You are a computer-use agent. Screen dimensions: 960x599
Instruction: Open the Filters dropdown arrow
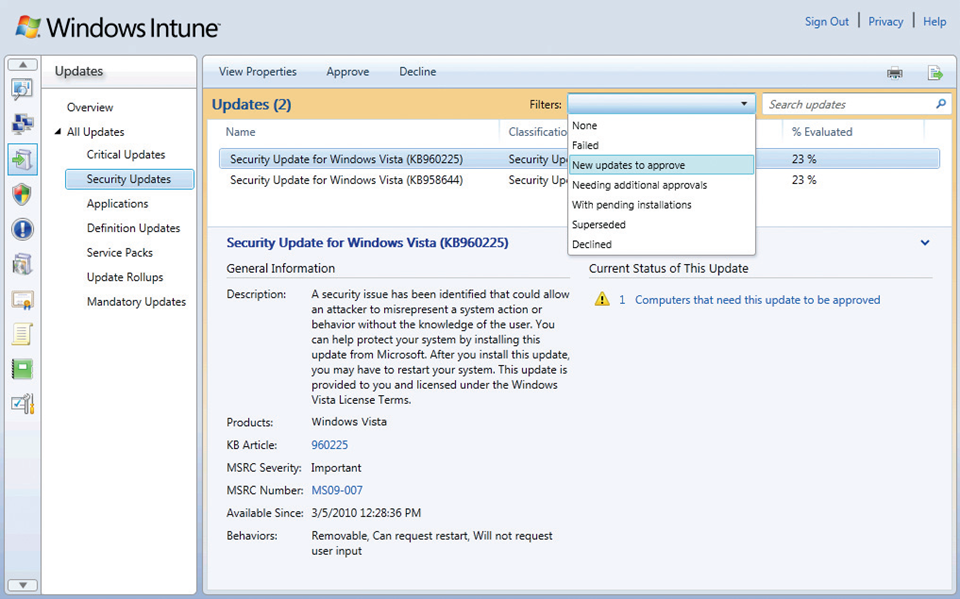tap(744, 104)
